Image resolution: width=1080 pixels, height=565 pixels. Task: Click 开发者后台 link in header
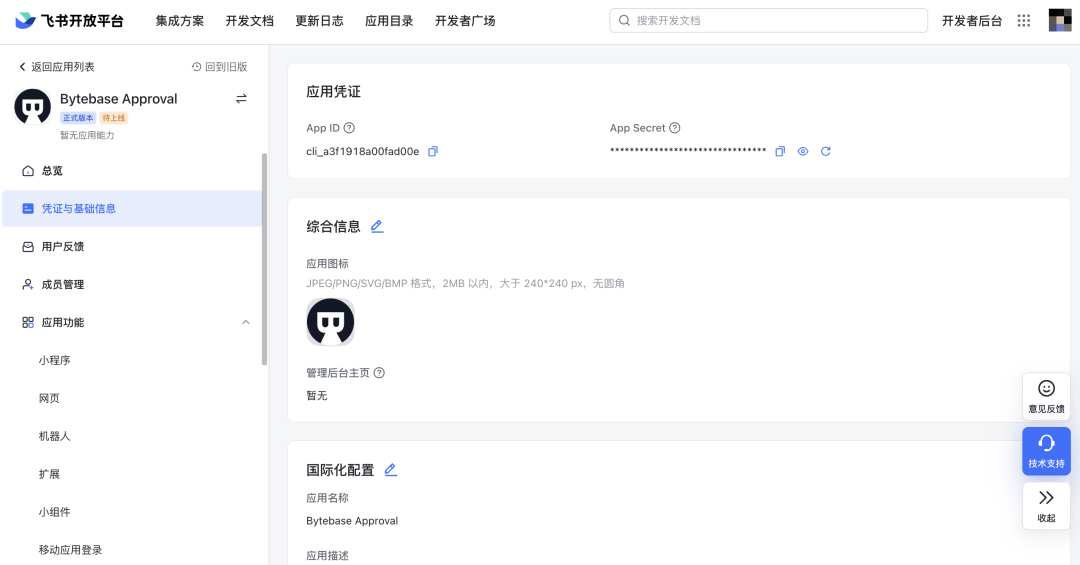coord(972,21)
